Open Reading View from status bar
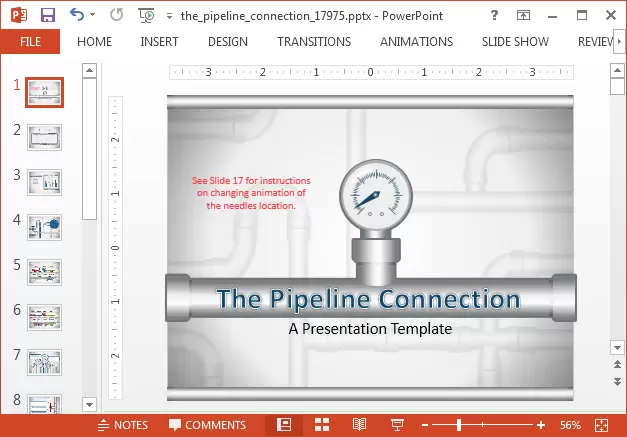This screenshot has height=437, width=627. 359,425
